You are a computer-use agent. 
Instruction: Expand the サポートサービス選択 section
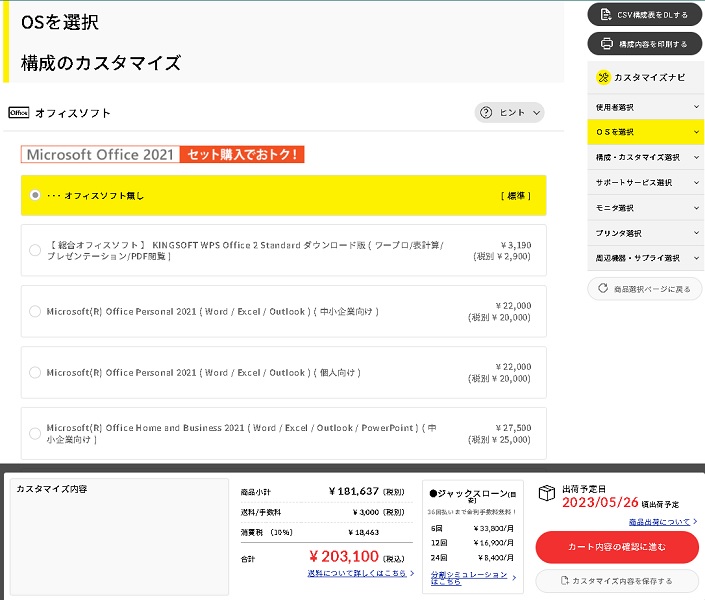point(645,183)
